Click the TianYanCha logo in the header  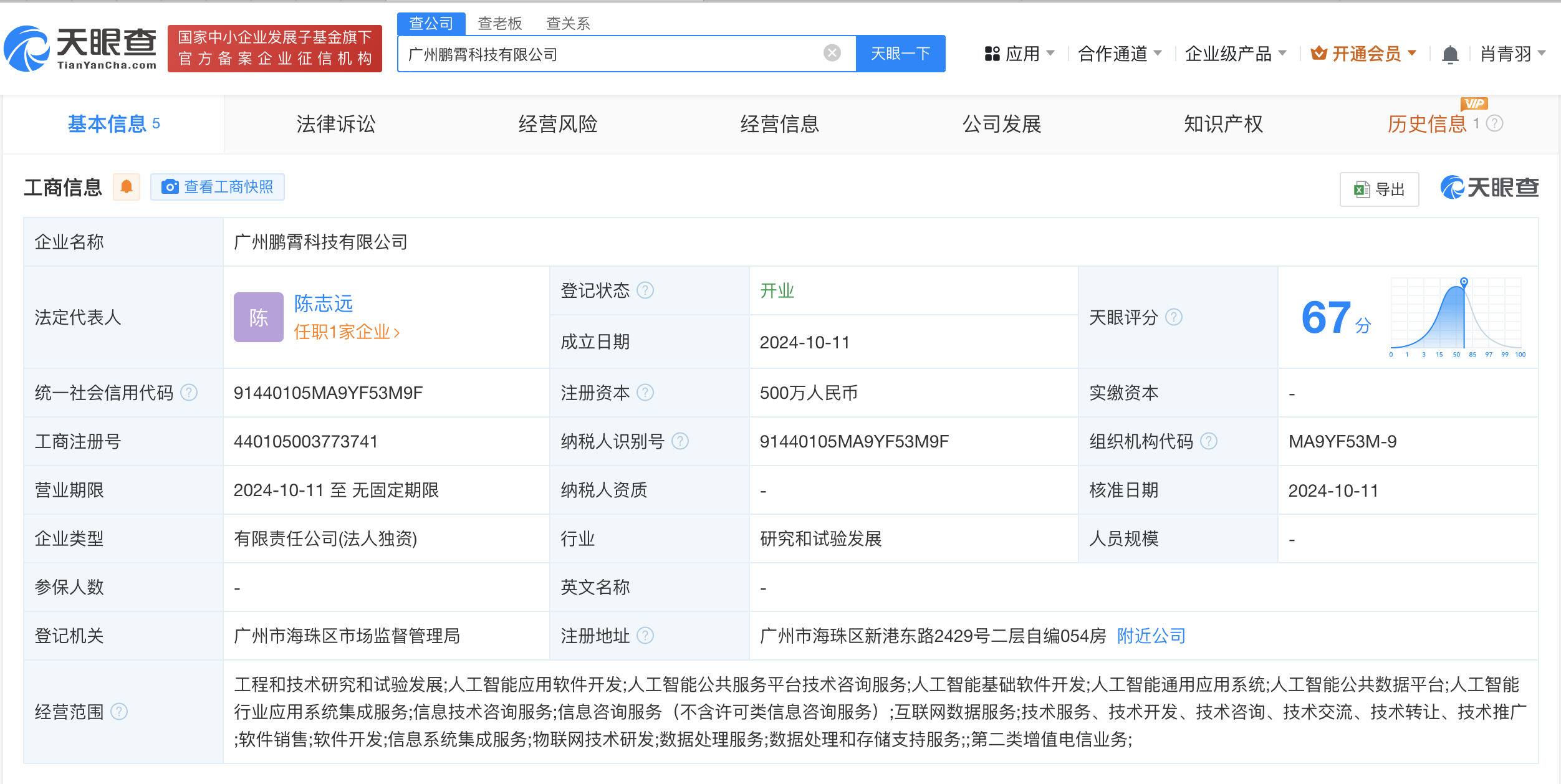80,48
